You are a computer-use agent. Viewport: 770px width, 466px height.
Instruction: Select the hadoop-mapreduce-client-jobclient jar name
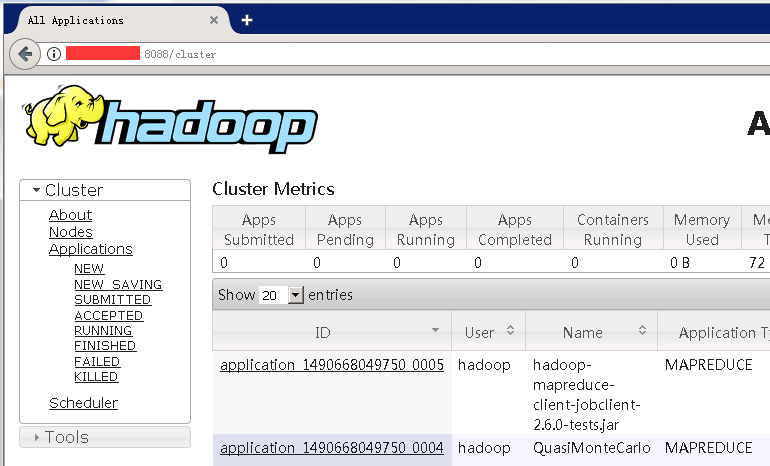click(586, 394)
